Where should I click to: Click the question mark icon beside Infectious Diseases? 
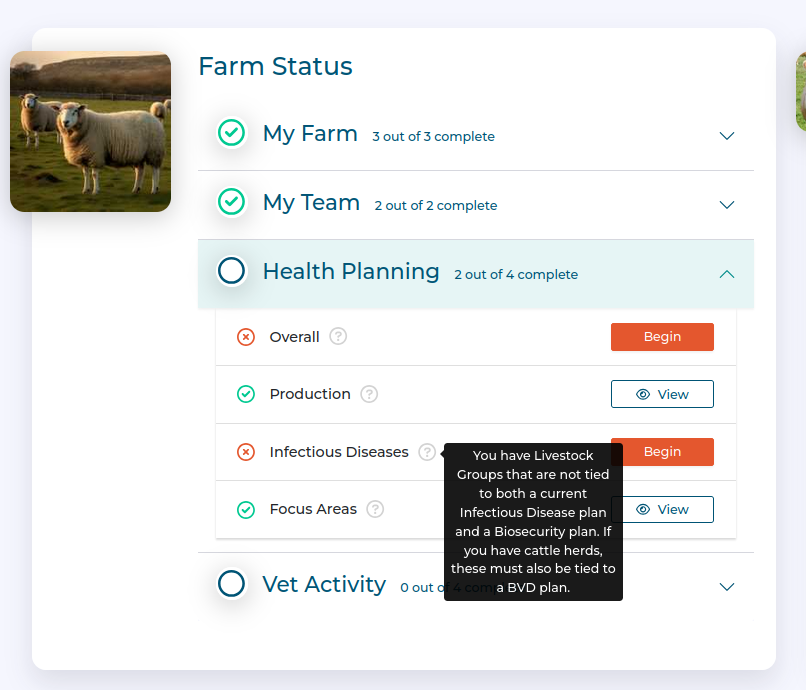click(428, 452)
